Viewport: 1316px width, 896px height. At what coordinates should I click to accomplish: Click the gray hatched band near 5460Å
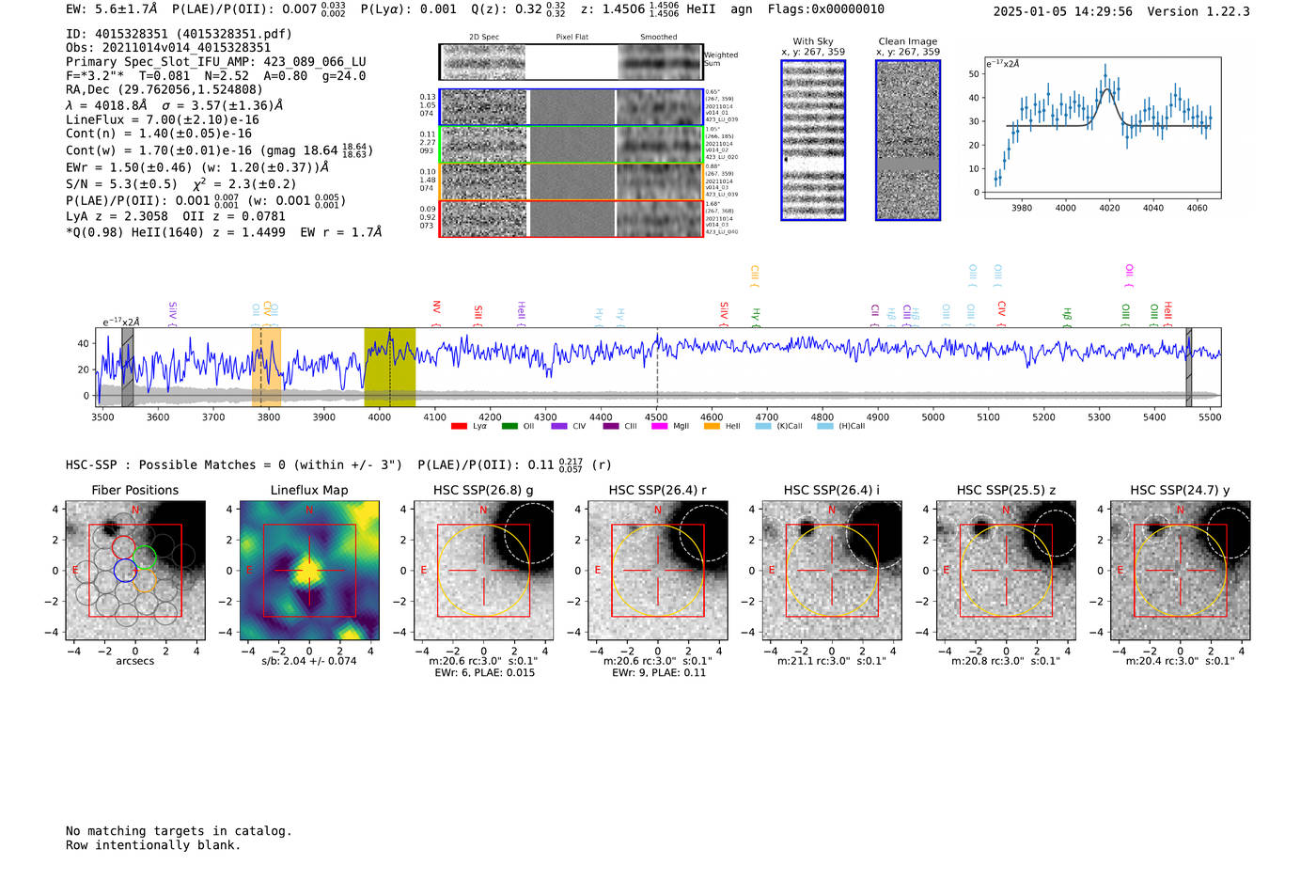(1189, 368)
